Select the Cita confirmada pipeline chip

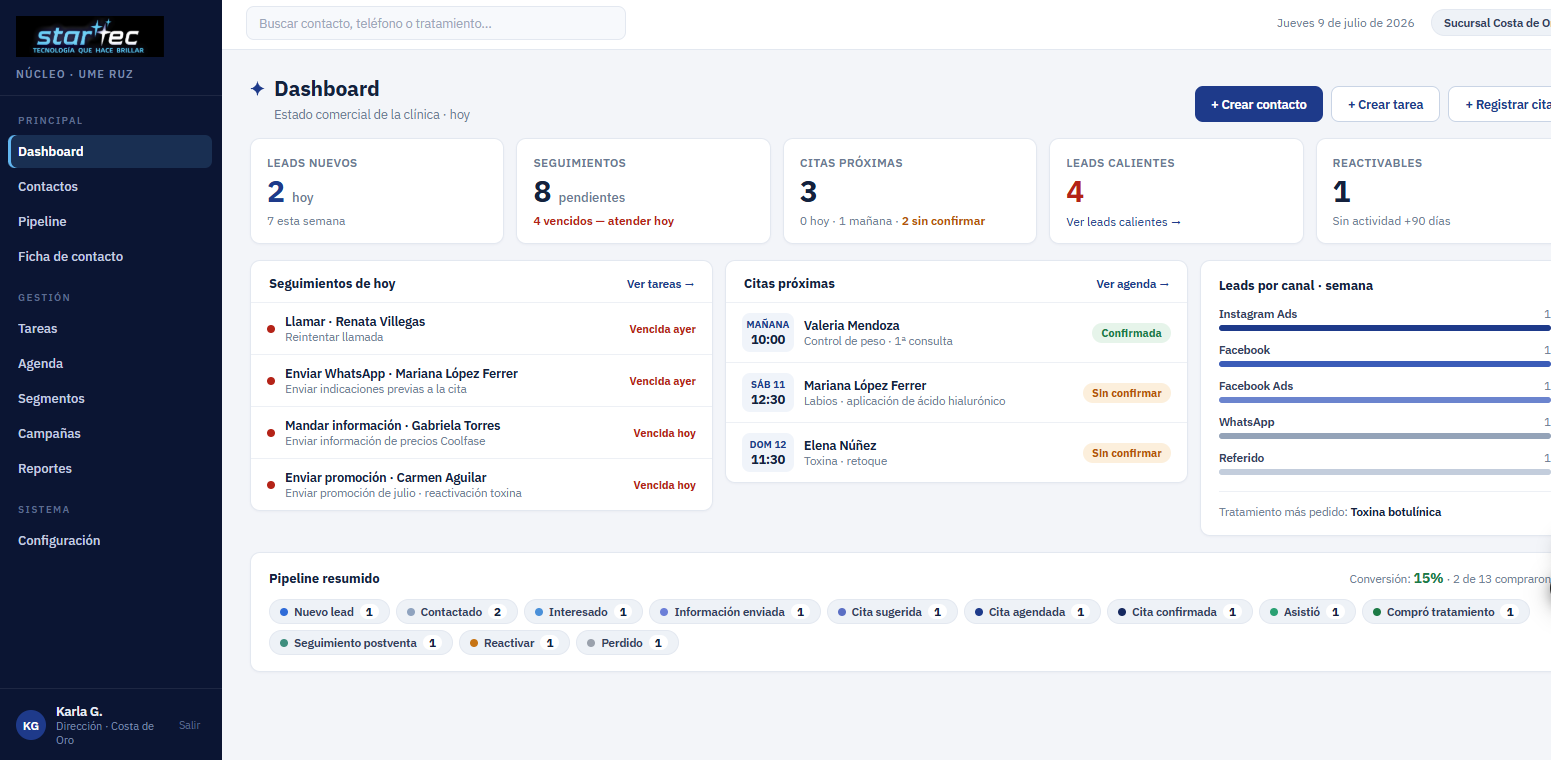pos(1179,612)
